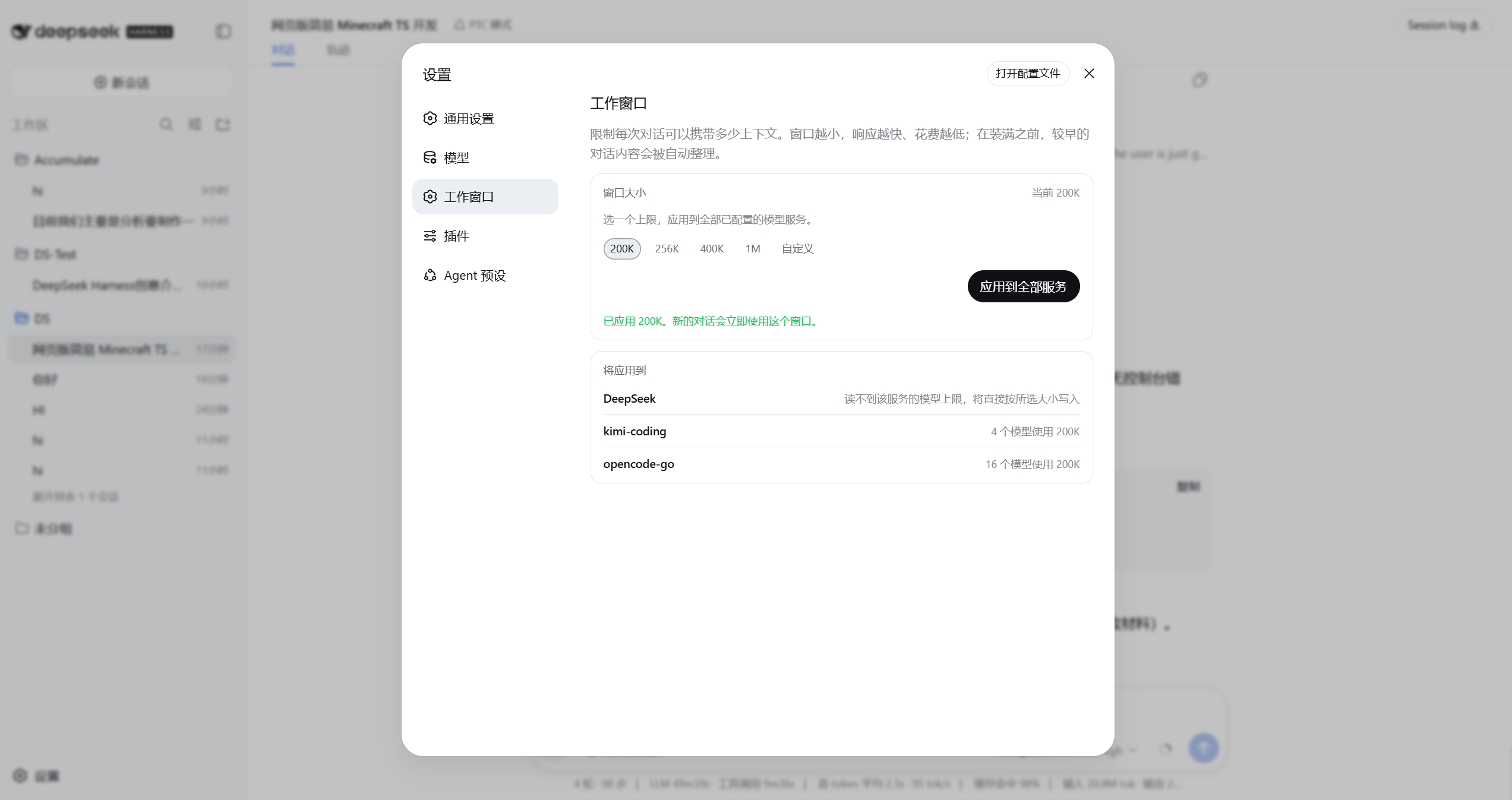Open the DeepSeek Harness conversation in the sidebar
This screenshot has width=1512, height=800.
tap(122, 285)
